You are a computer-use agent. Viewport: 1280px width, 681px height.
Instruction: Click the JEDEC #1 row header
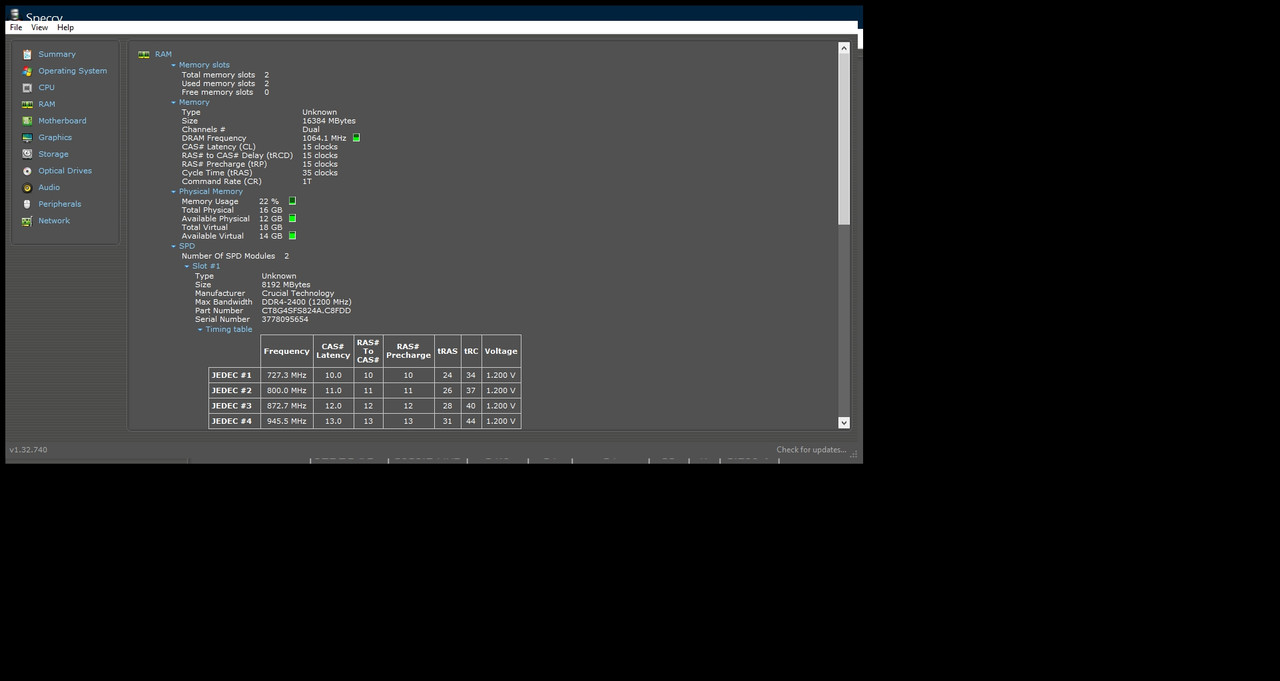[x=234, y=375]
